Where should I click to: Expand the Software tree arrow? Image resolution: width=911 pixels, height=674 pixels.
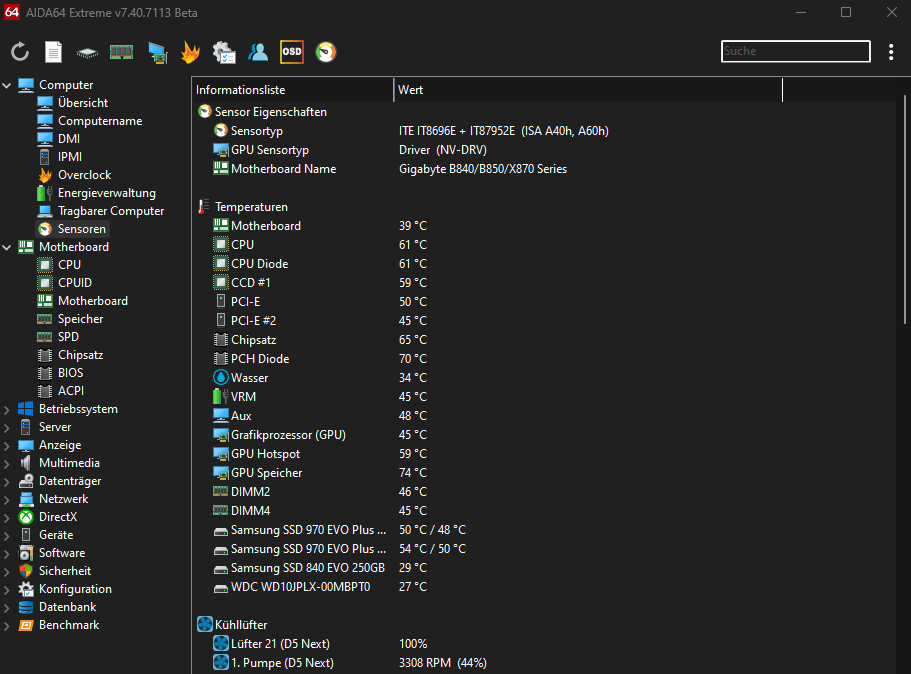click(7, 554)
